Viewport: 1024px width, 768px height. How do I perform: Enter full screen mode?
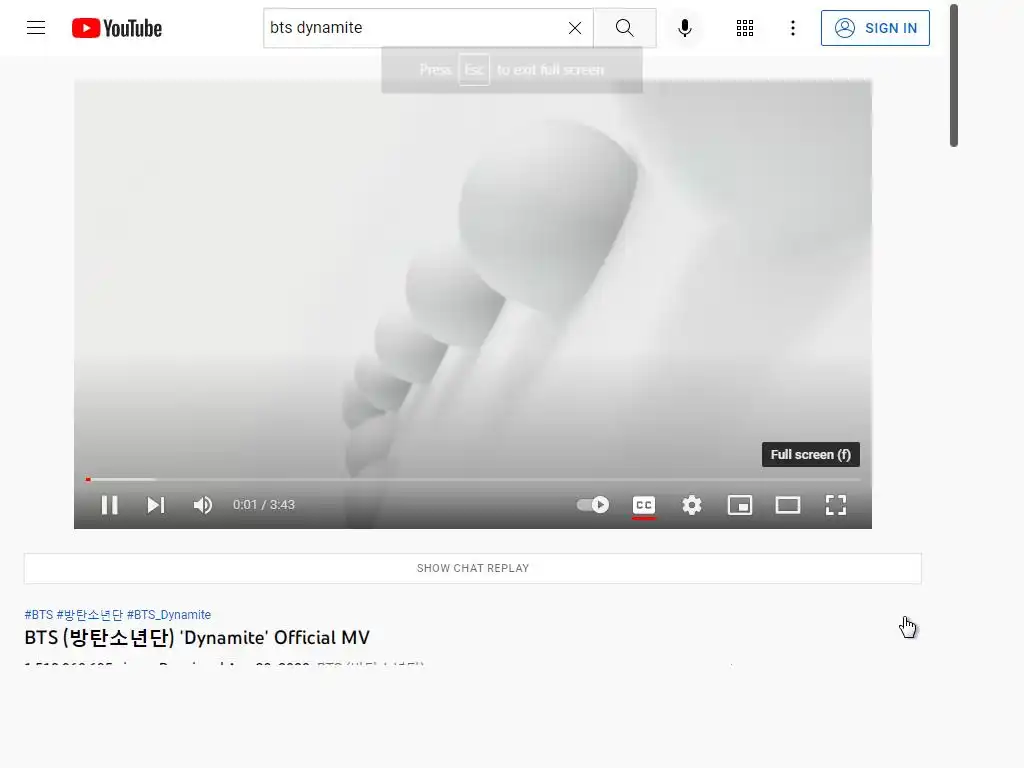tap(836, 505)
